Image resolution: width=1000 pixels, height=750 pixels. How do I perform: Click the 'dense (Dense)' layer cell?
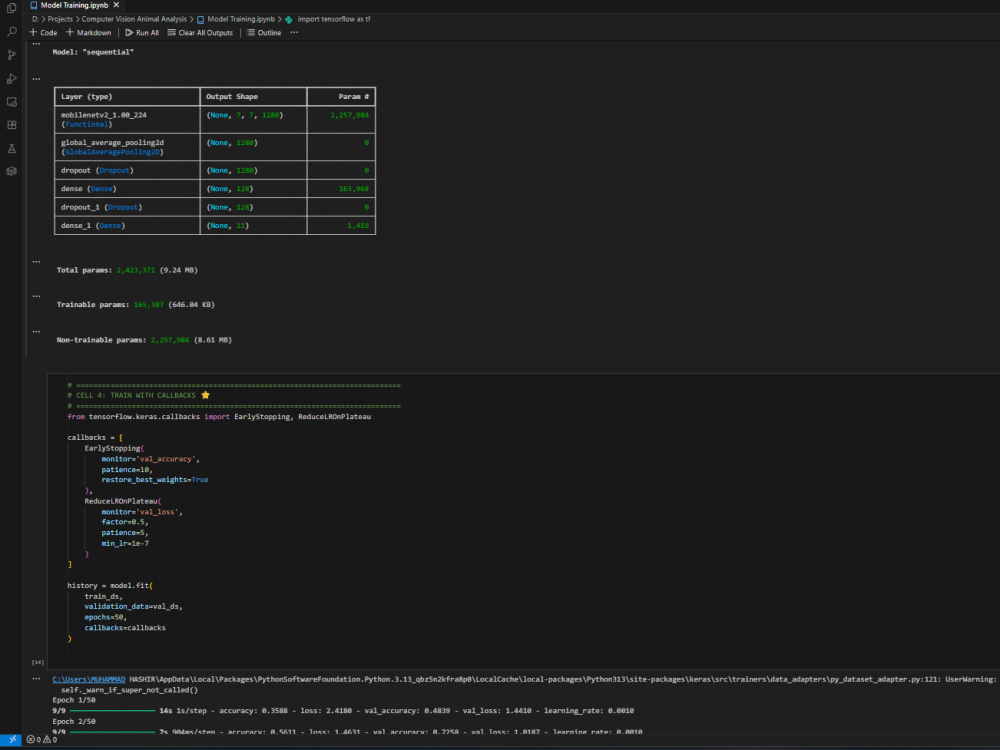pos(127,189)
